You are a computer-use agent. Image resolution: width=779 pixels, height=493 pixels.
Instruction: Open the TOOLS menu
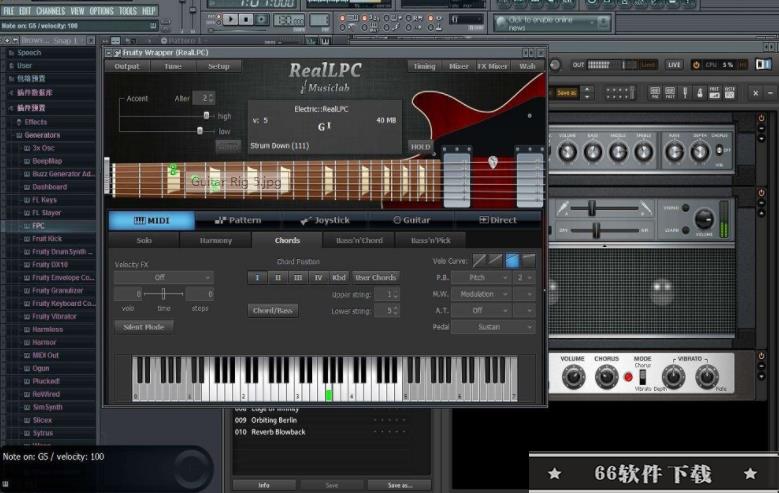(128, 10)
